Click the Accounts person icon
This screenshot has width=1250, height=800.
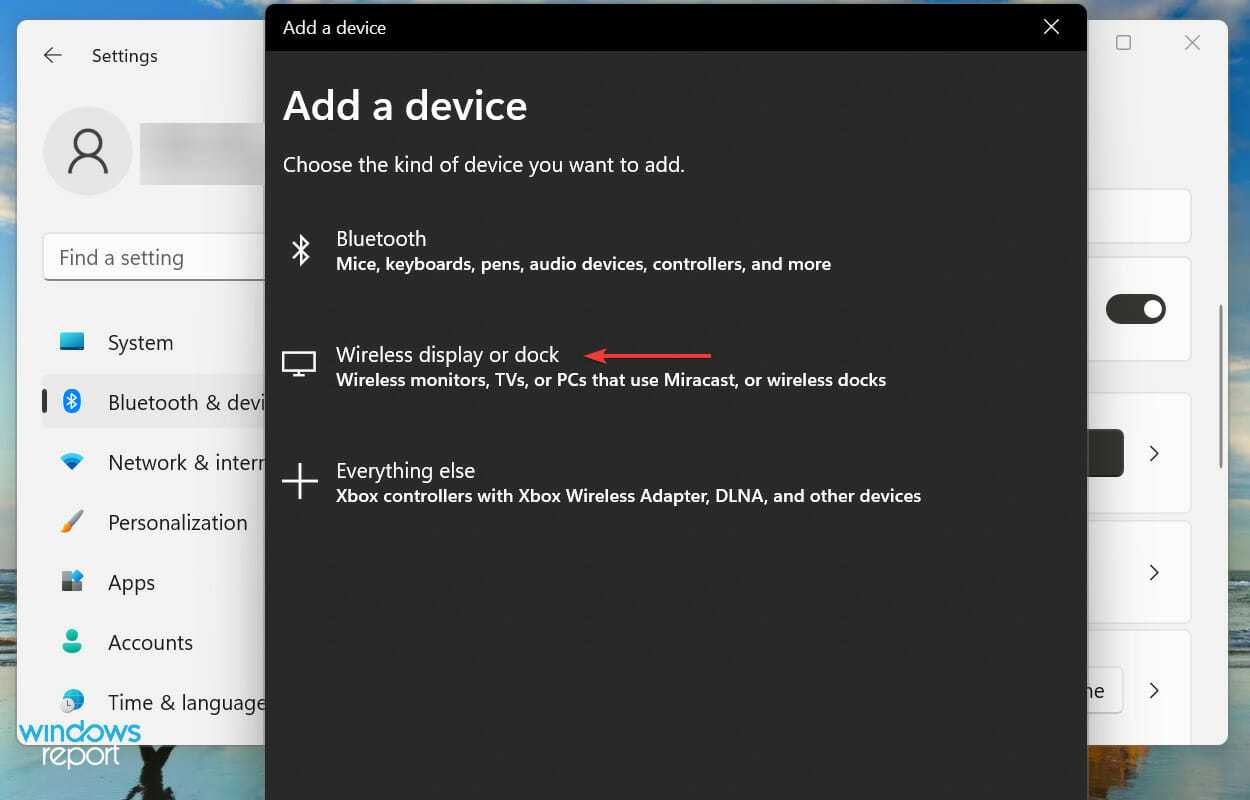click(x=72, y=642)
